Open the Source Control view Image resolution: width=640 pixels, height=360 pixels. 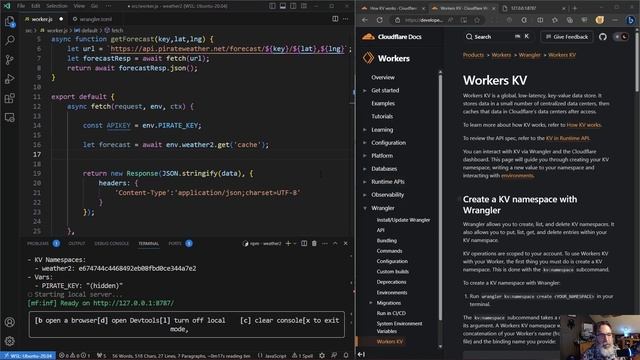click(9, 60)
